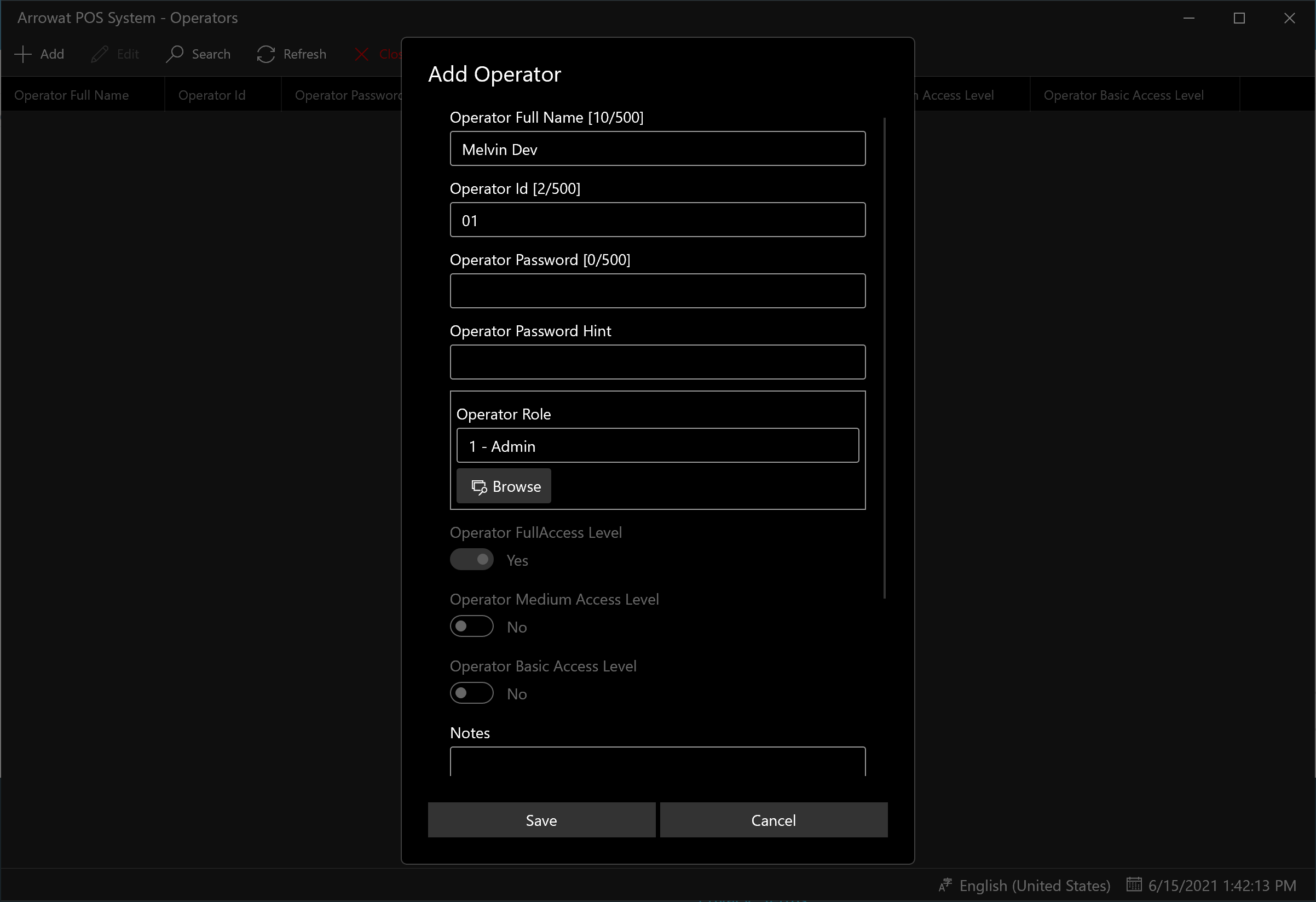The image size is (1316, 902).
Task: Click the language icon in status bar
Action: 945,885
